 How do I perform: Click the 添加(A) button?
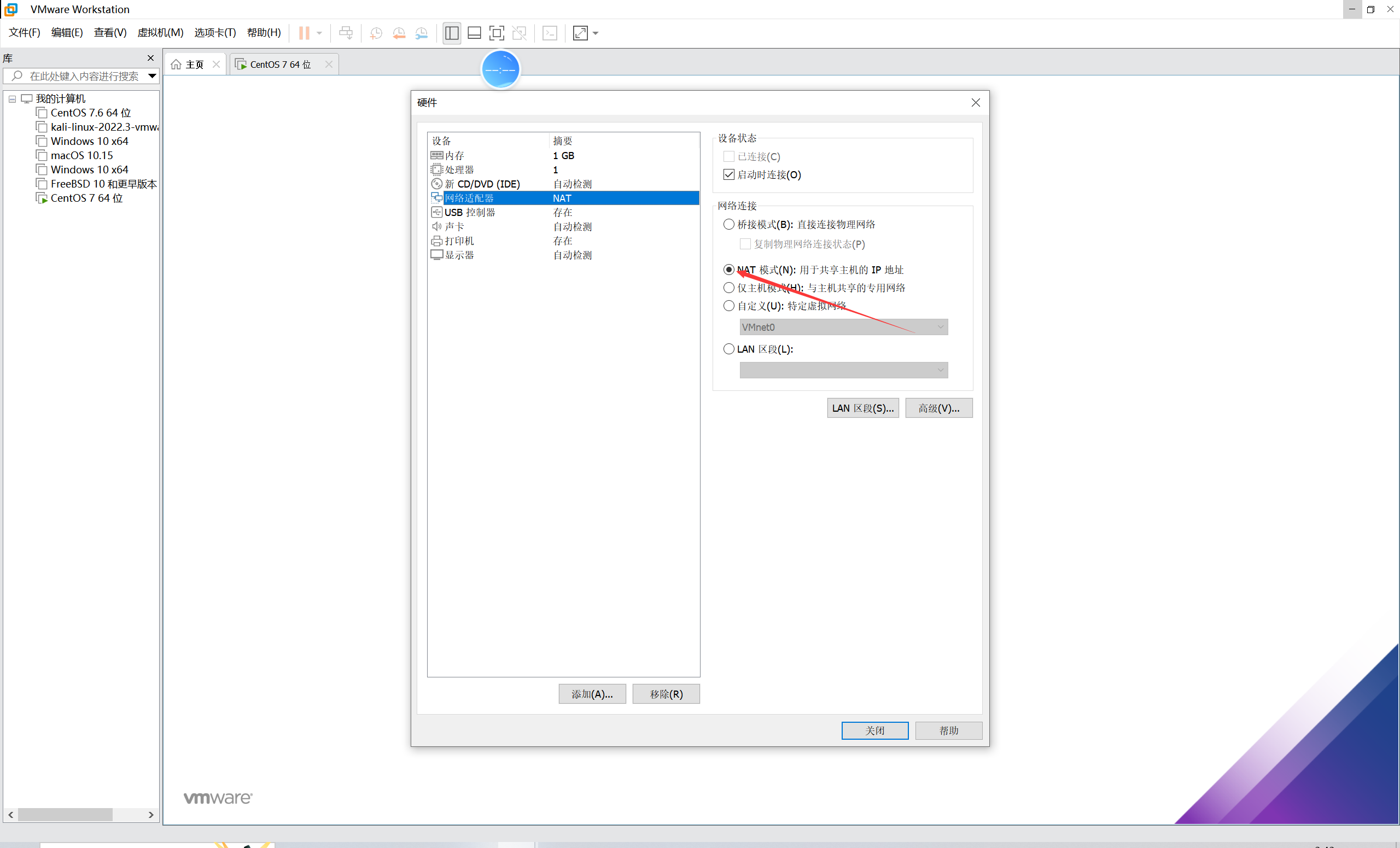[x=592, y=693]
